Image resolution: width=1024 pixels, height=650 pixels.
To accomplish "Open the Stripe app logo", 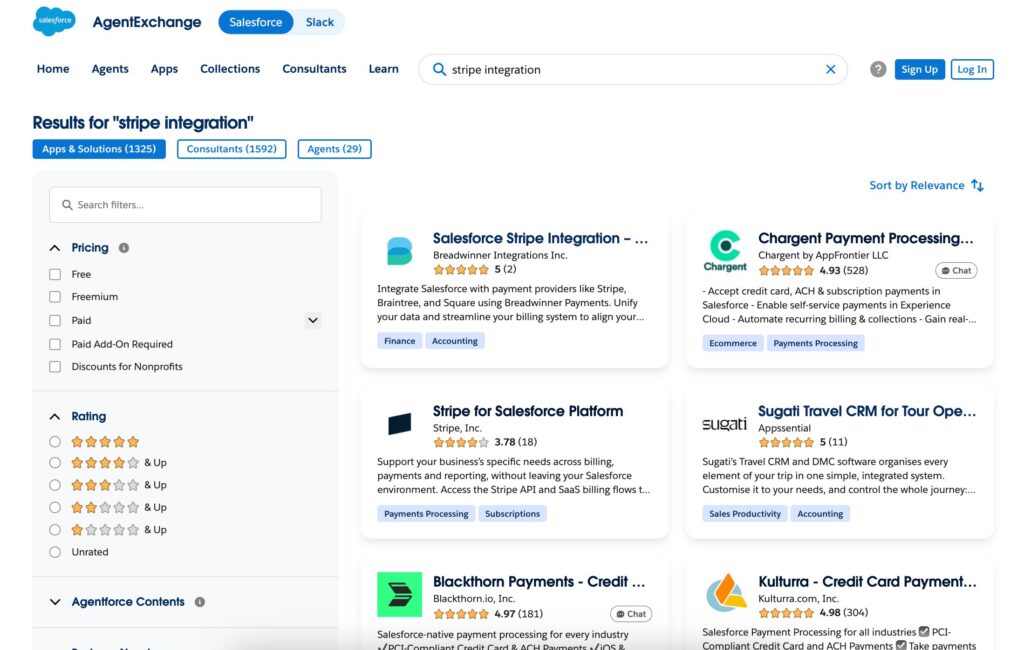I will (x=400, y=423).
